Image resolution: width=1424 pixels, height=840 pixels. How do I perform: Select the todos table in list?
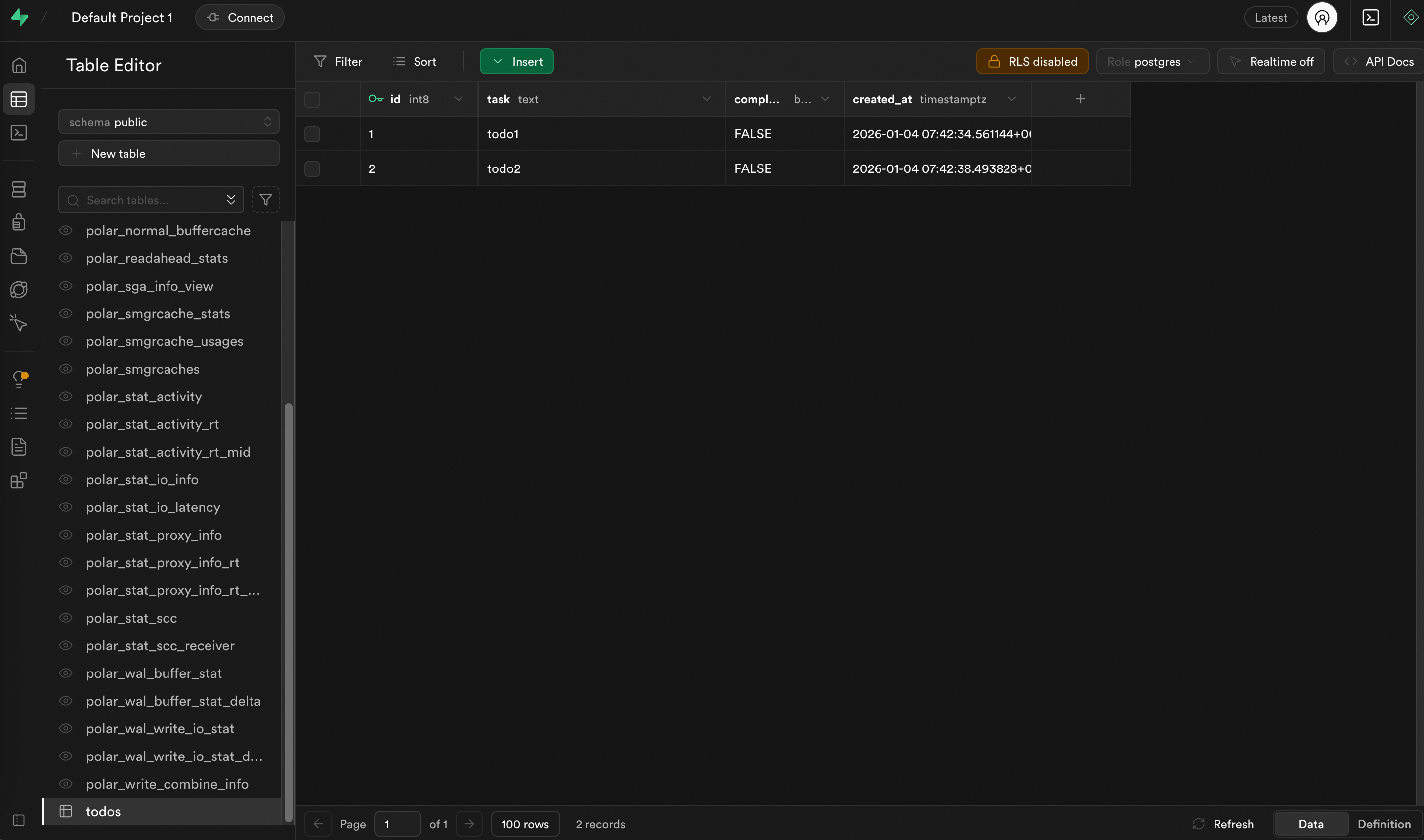(x=103, y=811)
